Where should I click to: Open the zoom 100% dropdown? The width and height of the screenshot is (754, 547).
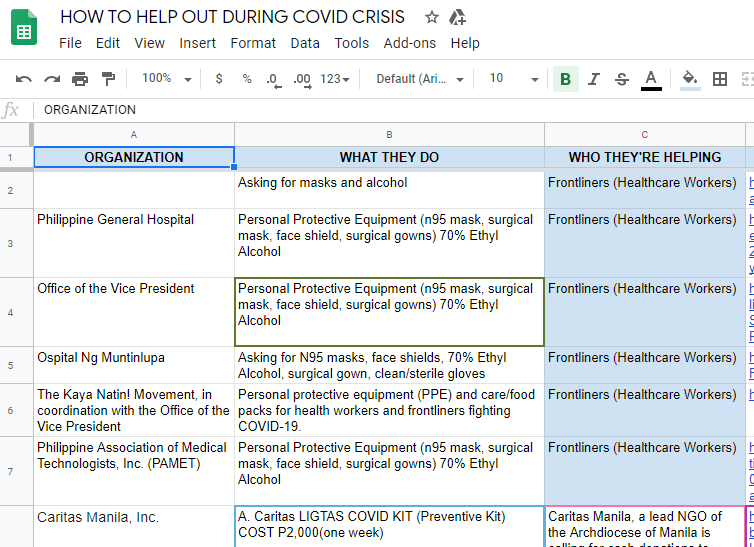[x=166, y=79]
